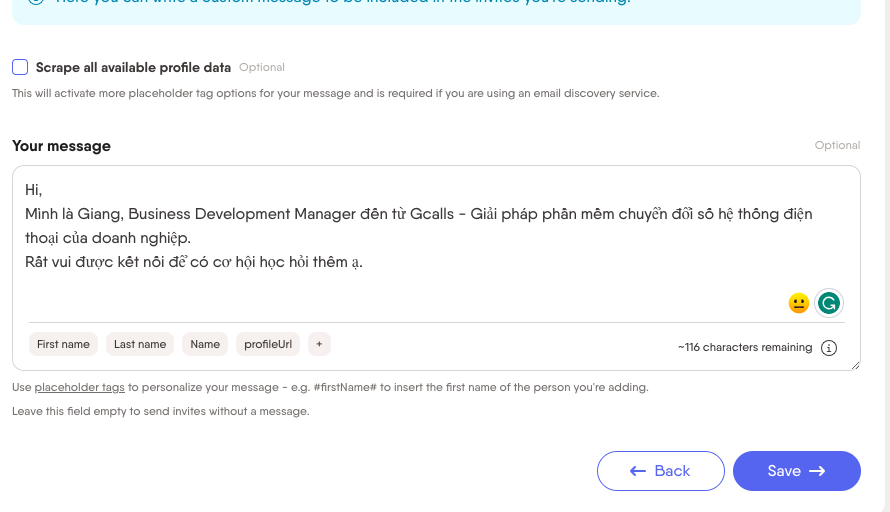Click the text area resize handle
This screenshot has width=890, height=512.
tap(855, 365)
